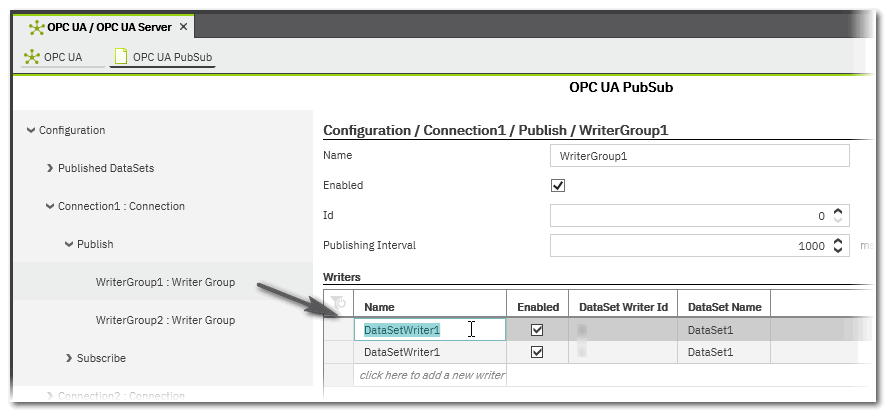Expand the Published DataSets node
The width and height of the screenshot is (887, 413).
50,169
